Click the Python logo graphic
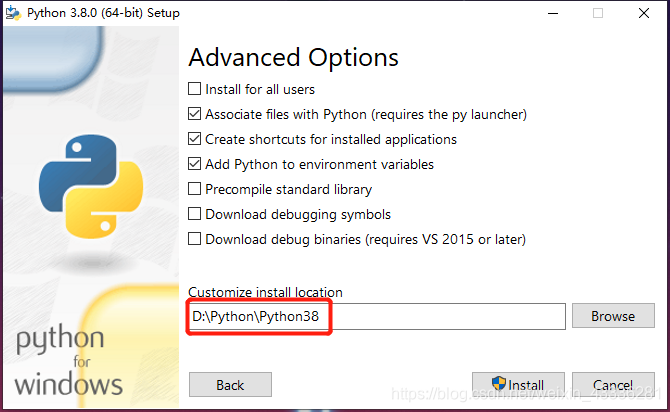Viewport: 670px width, 412px height. (x=91, y=186)
